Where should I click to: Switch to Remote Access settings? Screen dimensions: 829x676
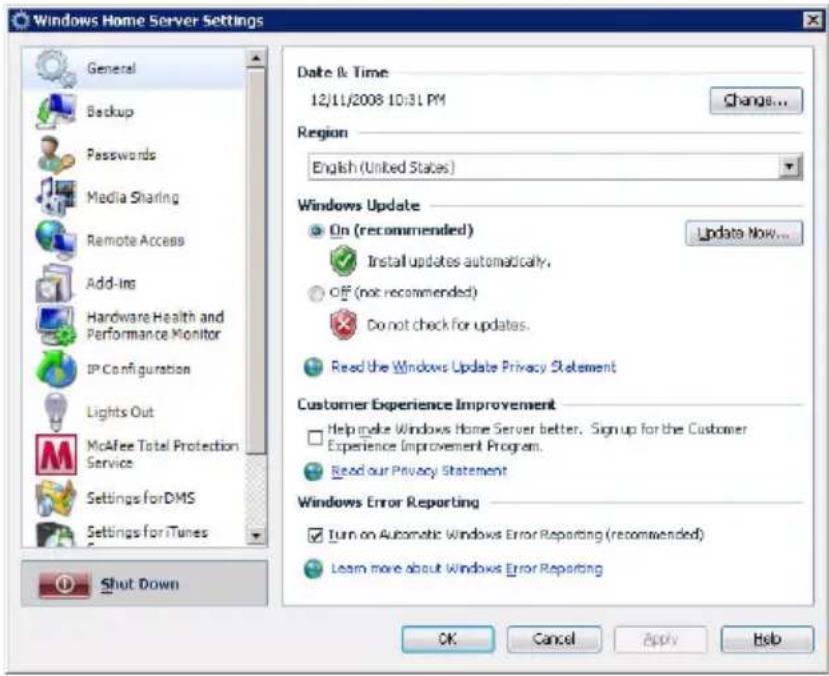pos(134,240)
